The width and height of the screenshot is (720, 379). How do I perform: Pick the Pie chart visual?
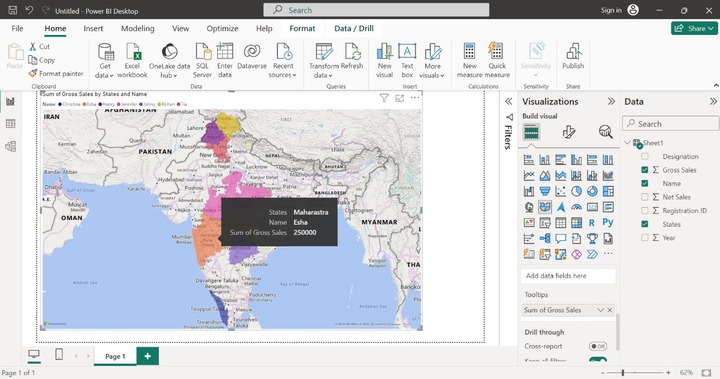pyautogui.click(x=576, y=191)
